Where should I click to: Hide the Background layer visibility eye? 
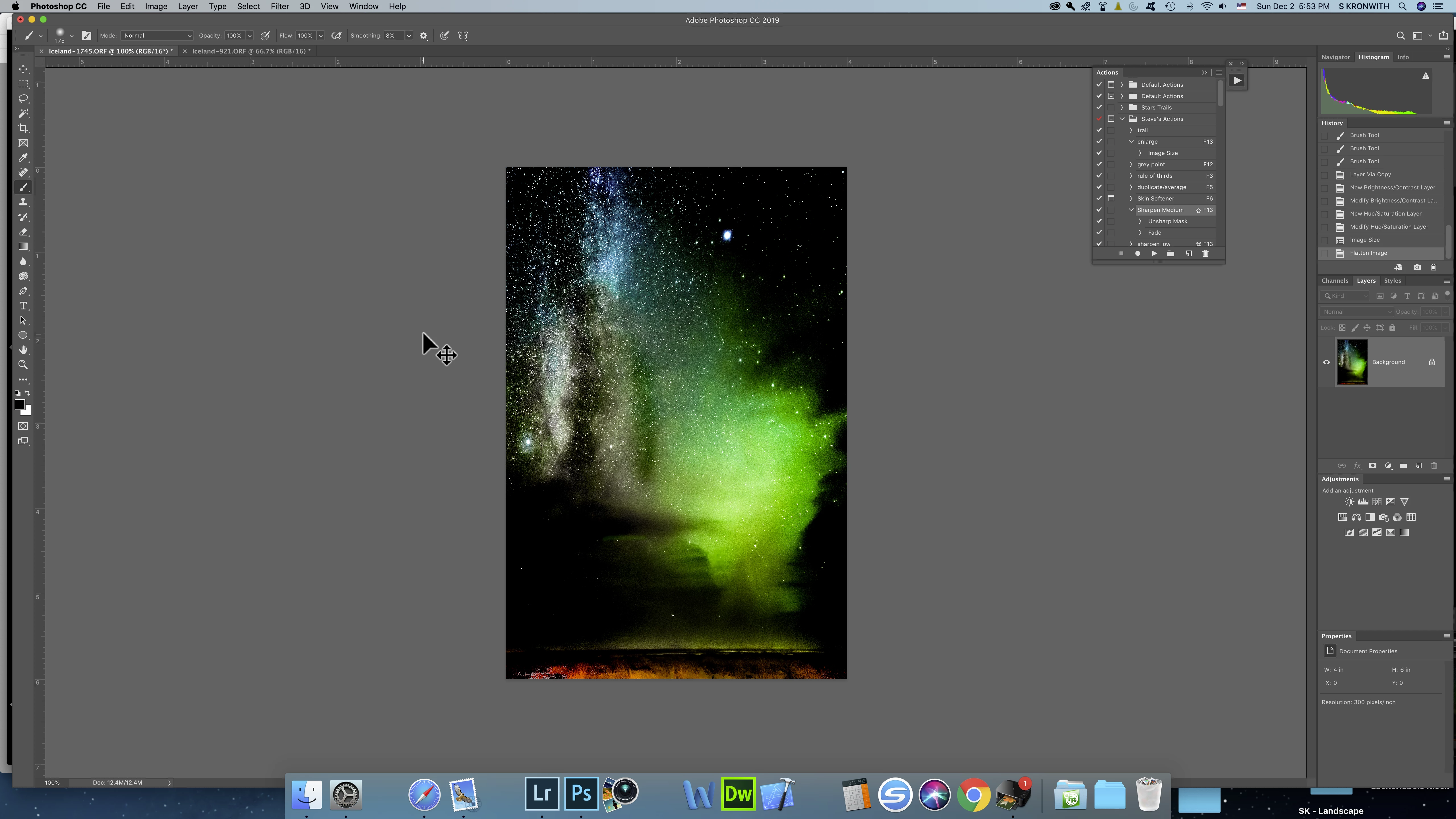coord(1326,362)
